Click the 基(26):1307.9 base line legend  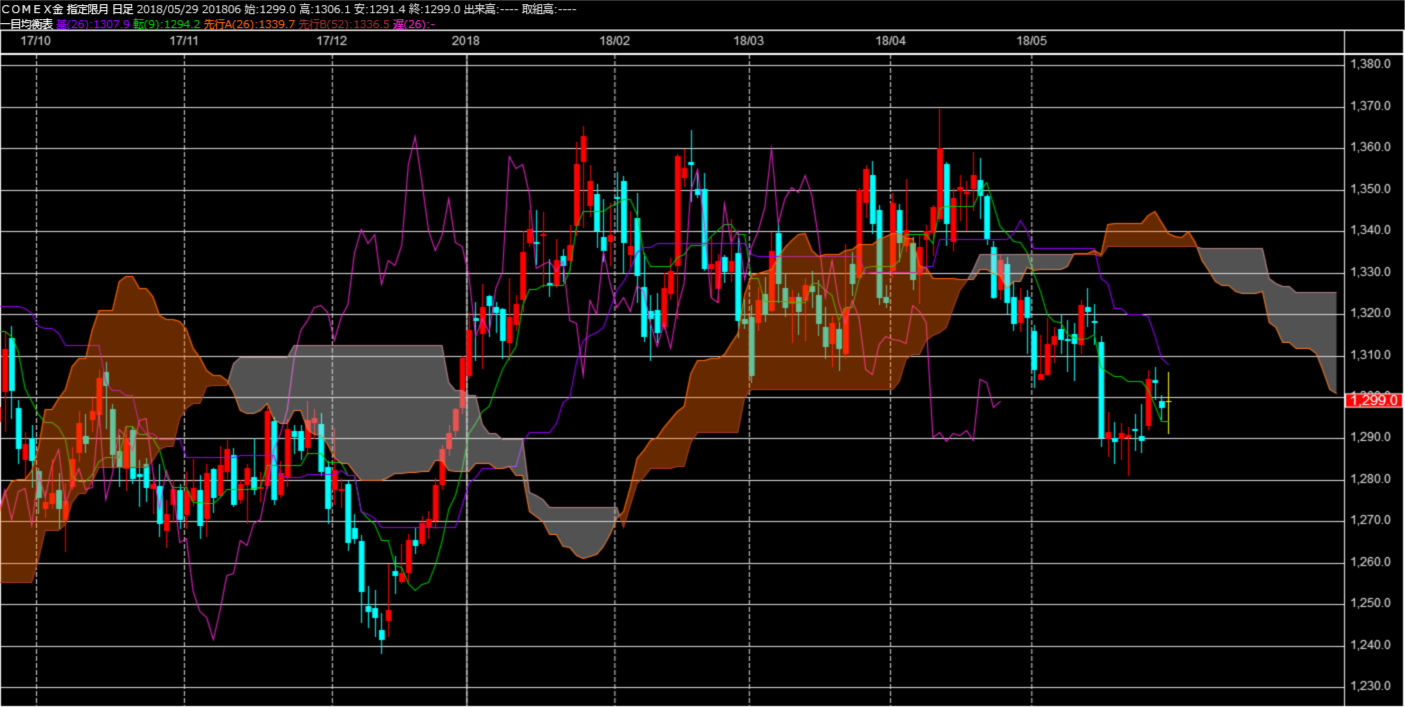click(x=93, y=22)
